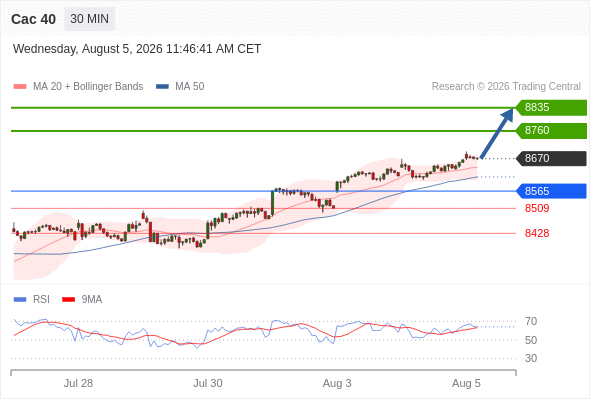
Task: Click the 30 MIN timeframe badge
Action: (x=90, y=19)
